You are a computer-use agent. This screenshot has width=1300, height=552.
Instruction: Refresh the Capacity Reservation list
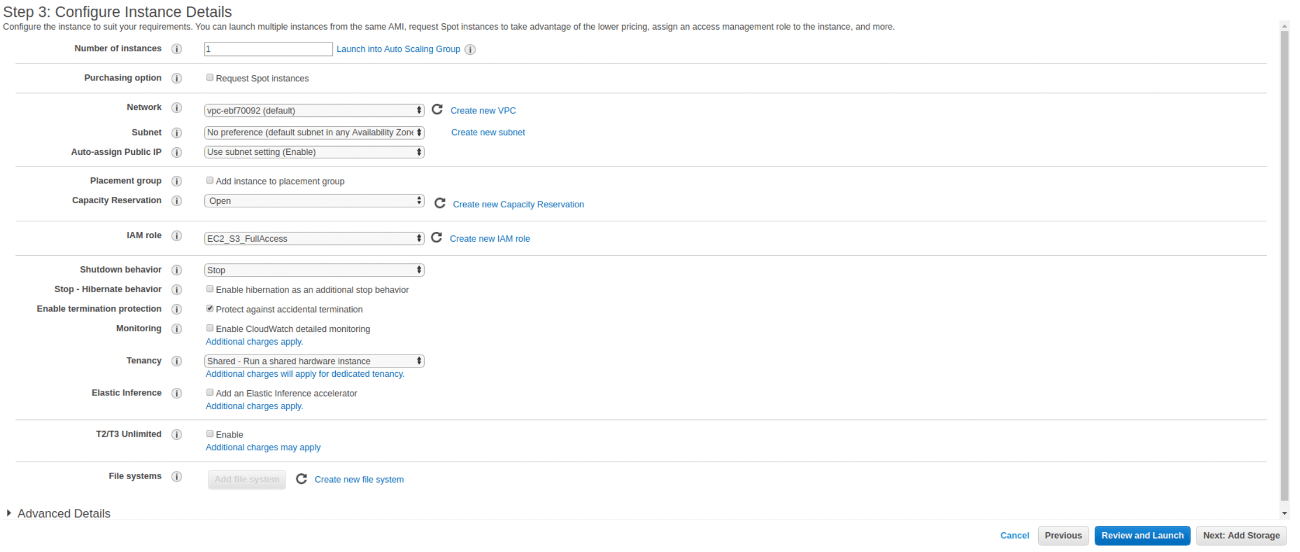pyautogui.click(x=439, y=203)
